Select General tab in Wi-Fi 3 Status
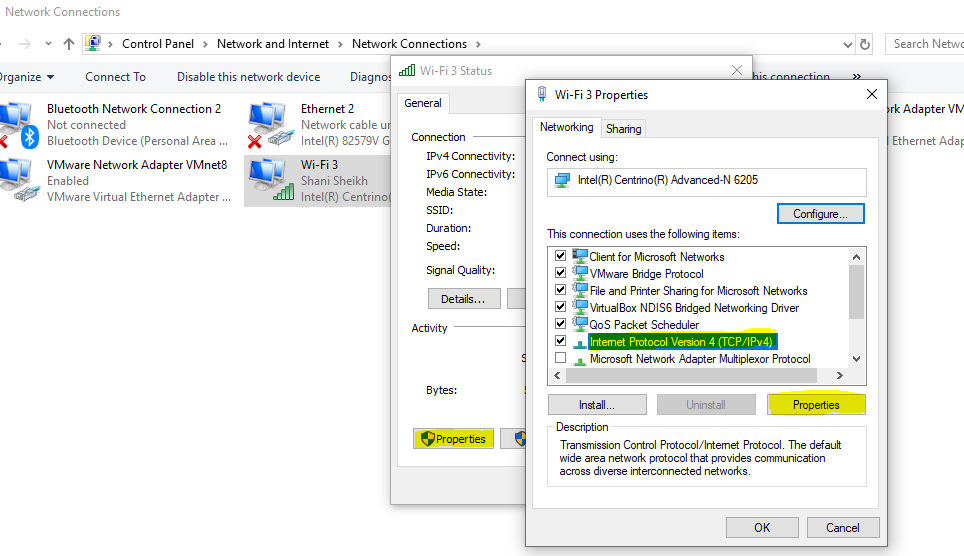The height and width of the screenshot is (556, 964). click(x=423, y=103)
